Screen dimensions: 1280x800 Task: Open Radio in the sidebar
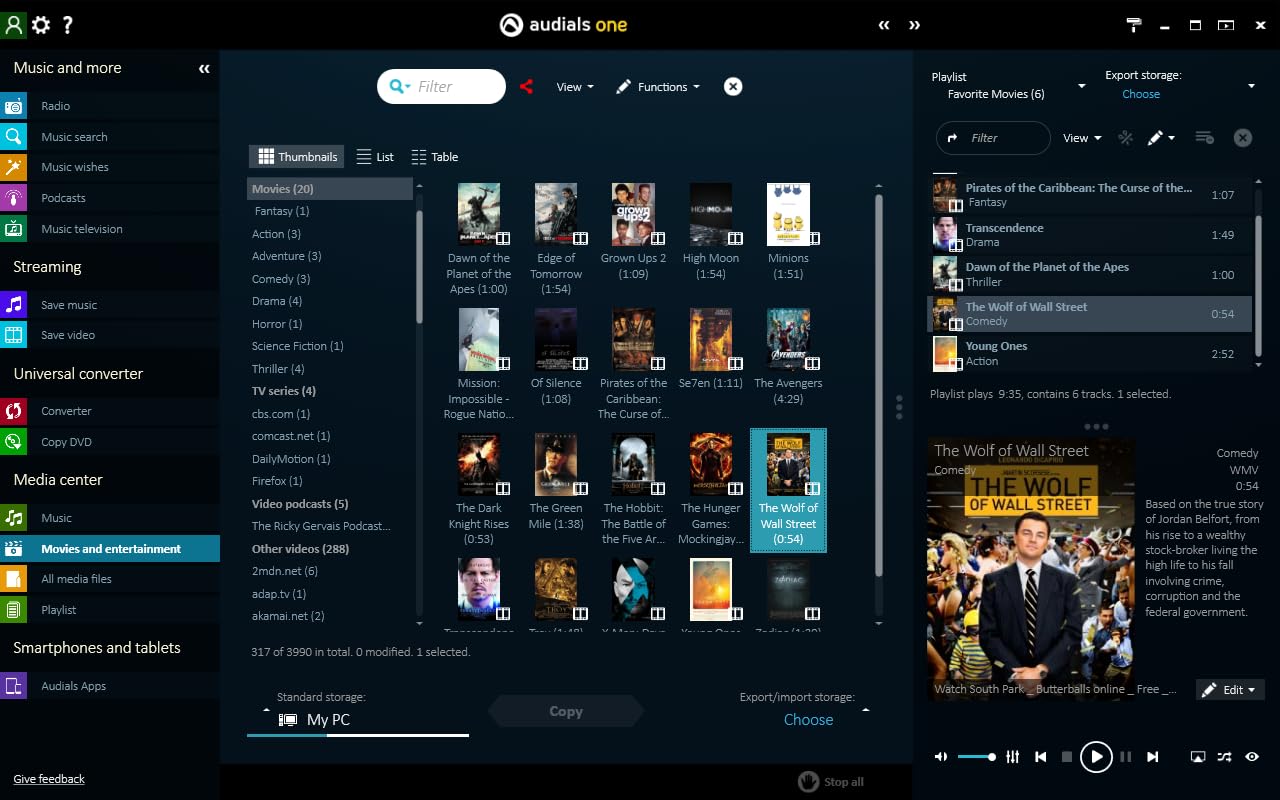pyautogui.click(x=110, y=106)
